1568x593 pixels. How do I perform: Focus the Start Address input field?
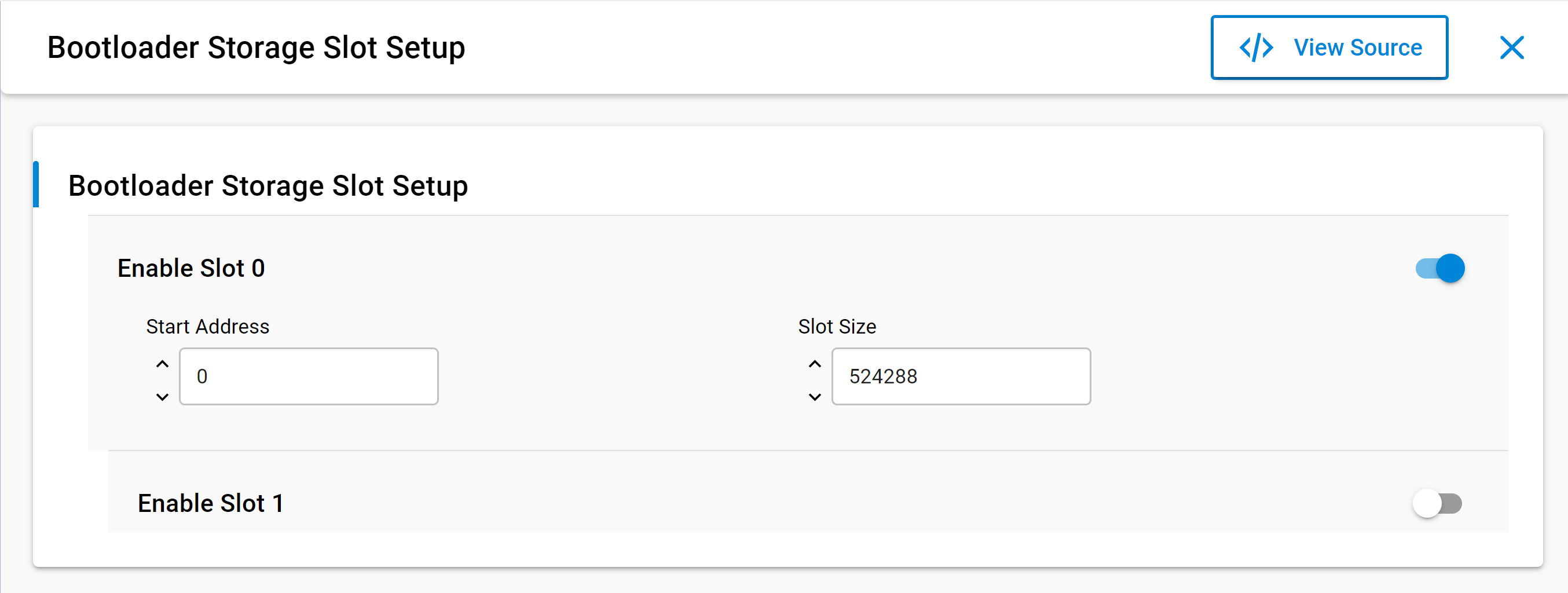click(x=309, y=376)
